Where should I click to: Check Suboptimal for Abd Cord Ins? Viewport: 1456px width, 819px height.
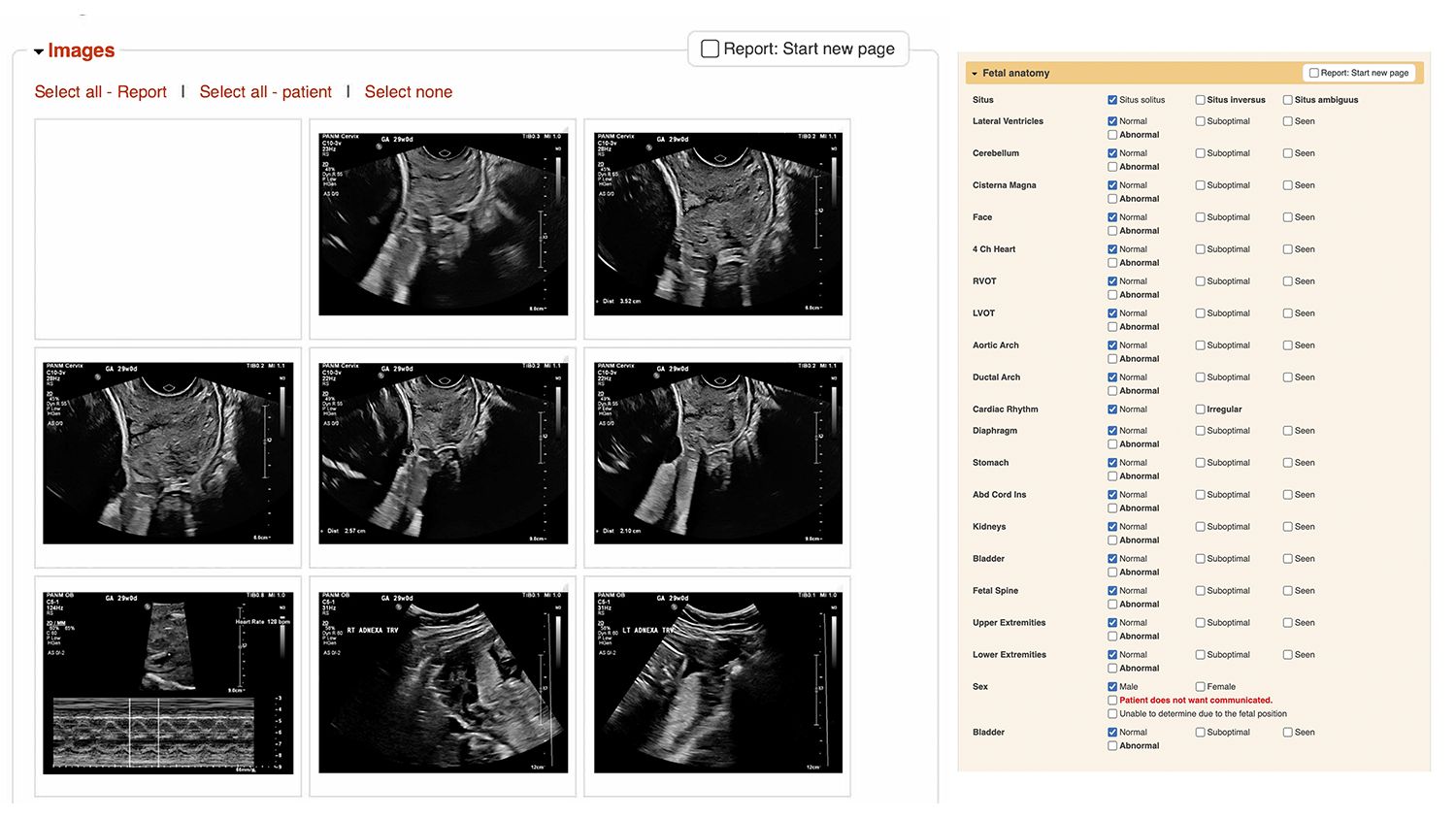[1200, 495]
